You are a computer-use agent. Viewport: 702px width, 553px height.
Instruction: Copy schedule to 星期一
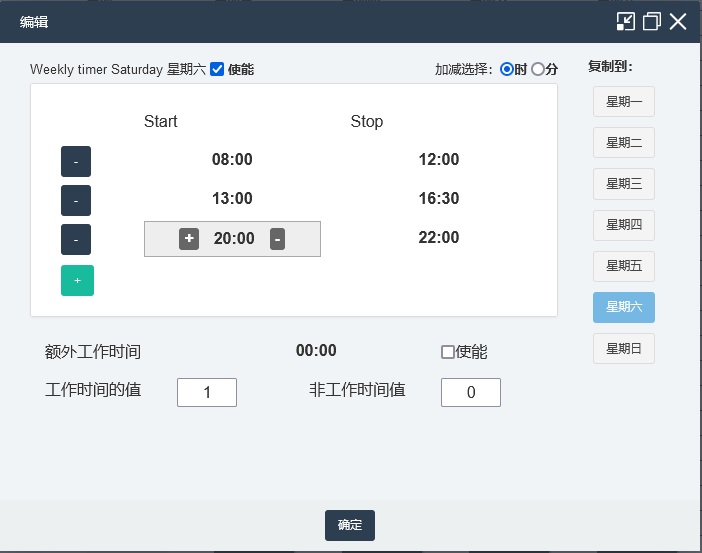tap(624, 101)
